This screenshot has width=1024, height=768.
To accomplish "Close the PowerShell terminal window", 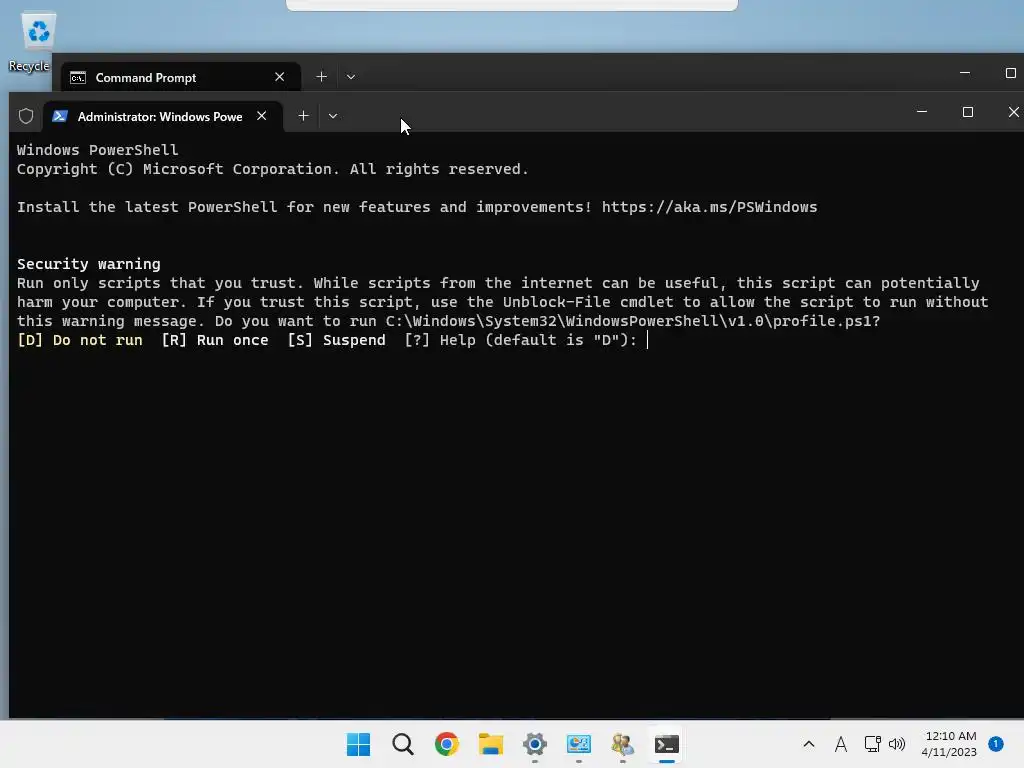I will tap(1013, 112).
